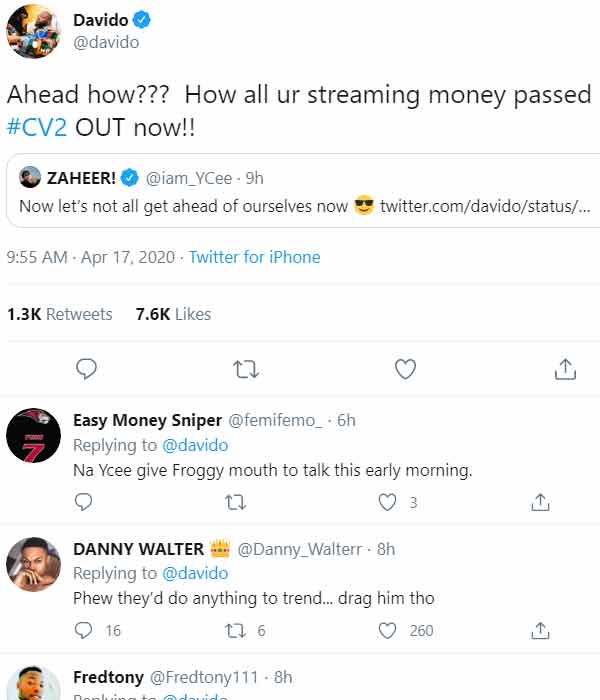Like Davido's main tweet
Image resolution: width=600 pixels, height=700 pixels.
click(405, 369)
